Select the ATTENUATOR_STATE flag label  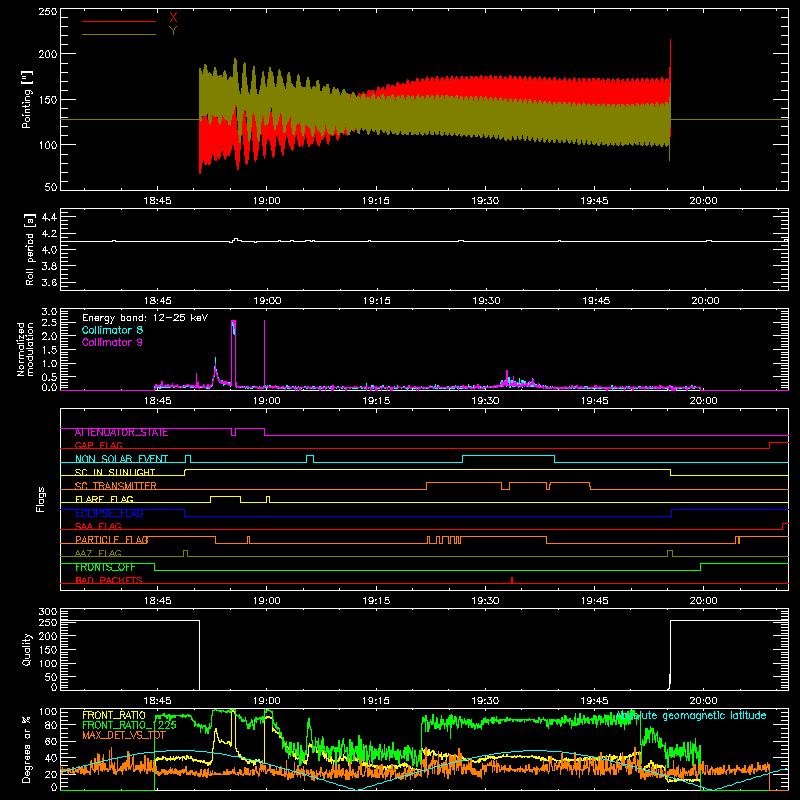[121, 433]
